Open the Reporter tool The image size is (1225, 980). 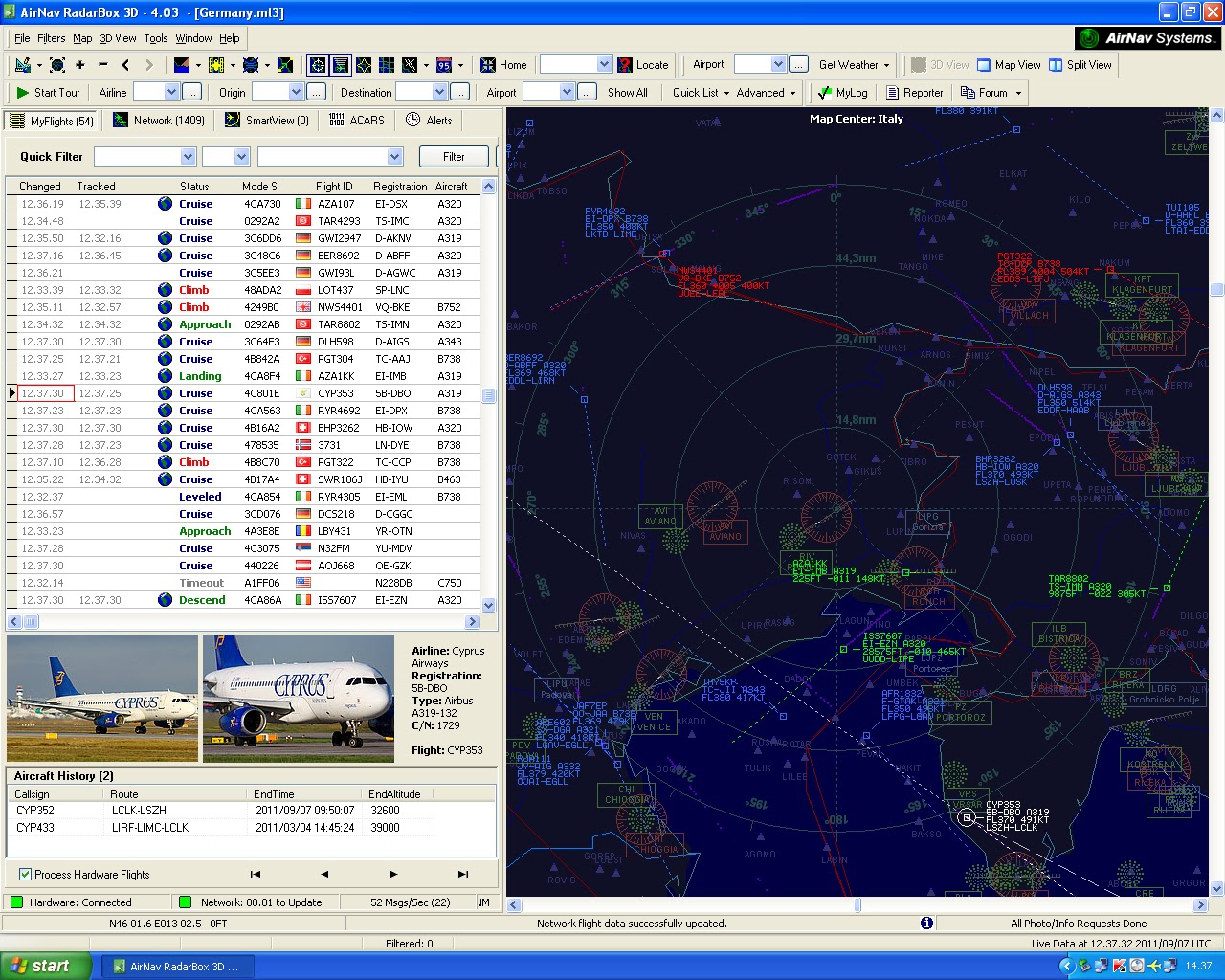click(915, 93)
